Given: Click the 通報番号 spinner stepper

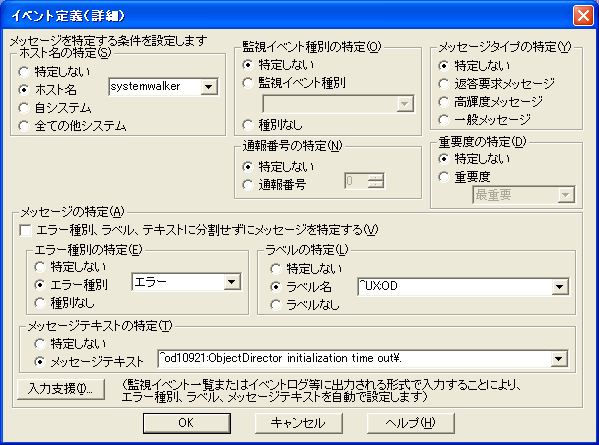Looking at the screenshot, I should point(376,181).
